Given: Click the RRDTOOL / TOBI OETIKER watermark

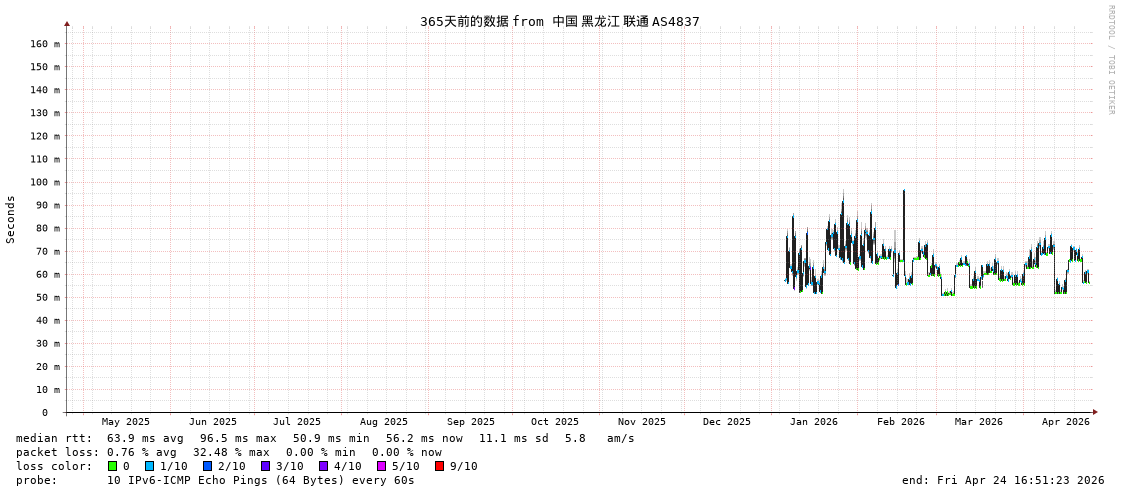Looking at the screenshot, I should pyautogui.click(x=1110, y=60).
